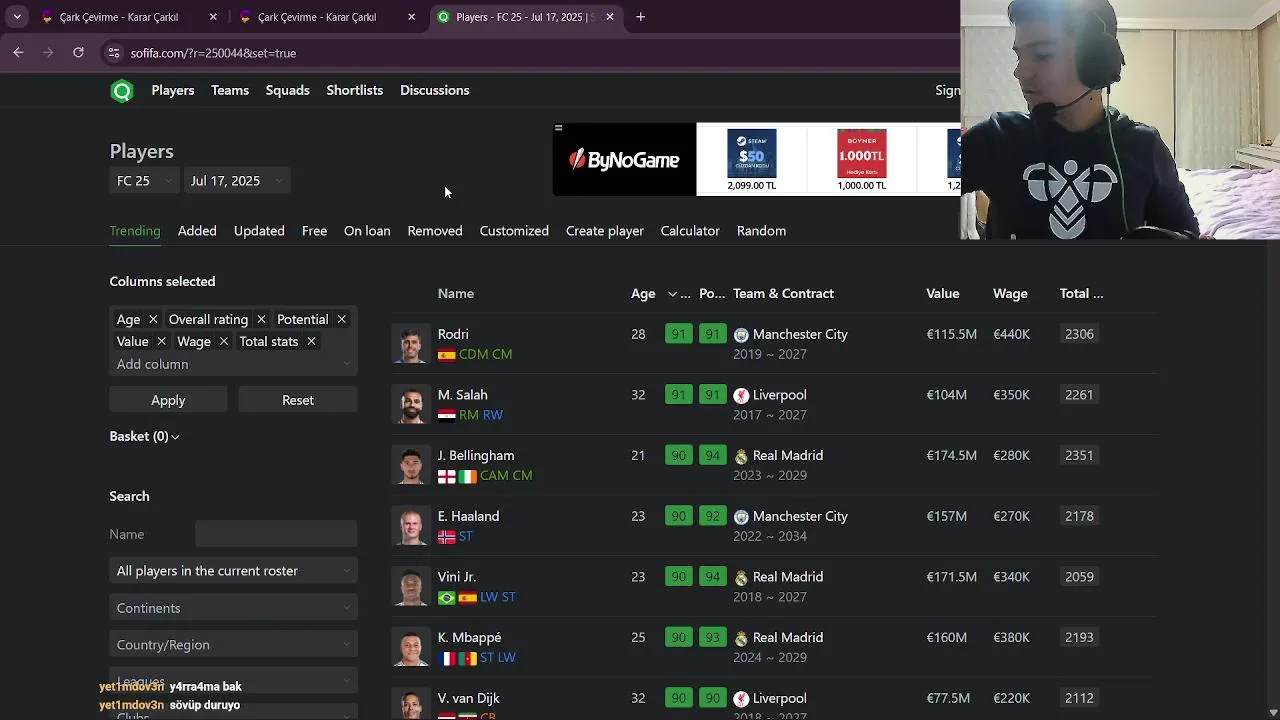Click K. Mbappé's player portrait
1280x720 pixels.
[x=411, y=648]
